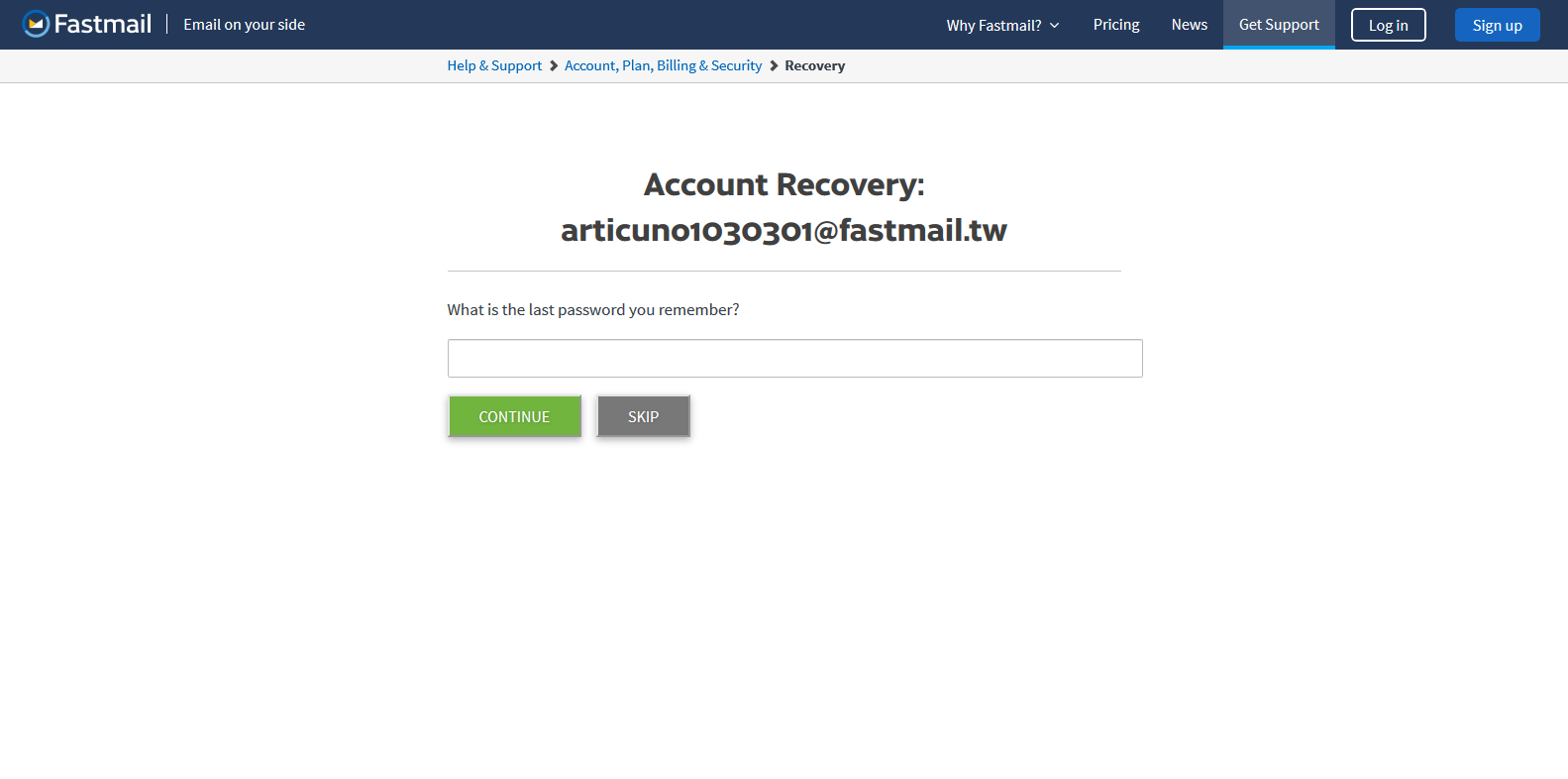Focus the last password input field

(x=794, y=358)
